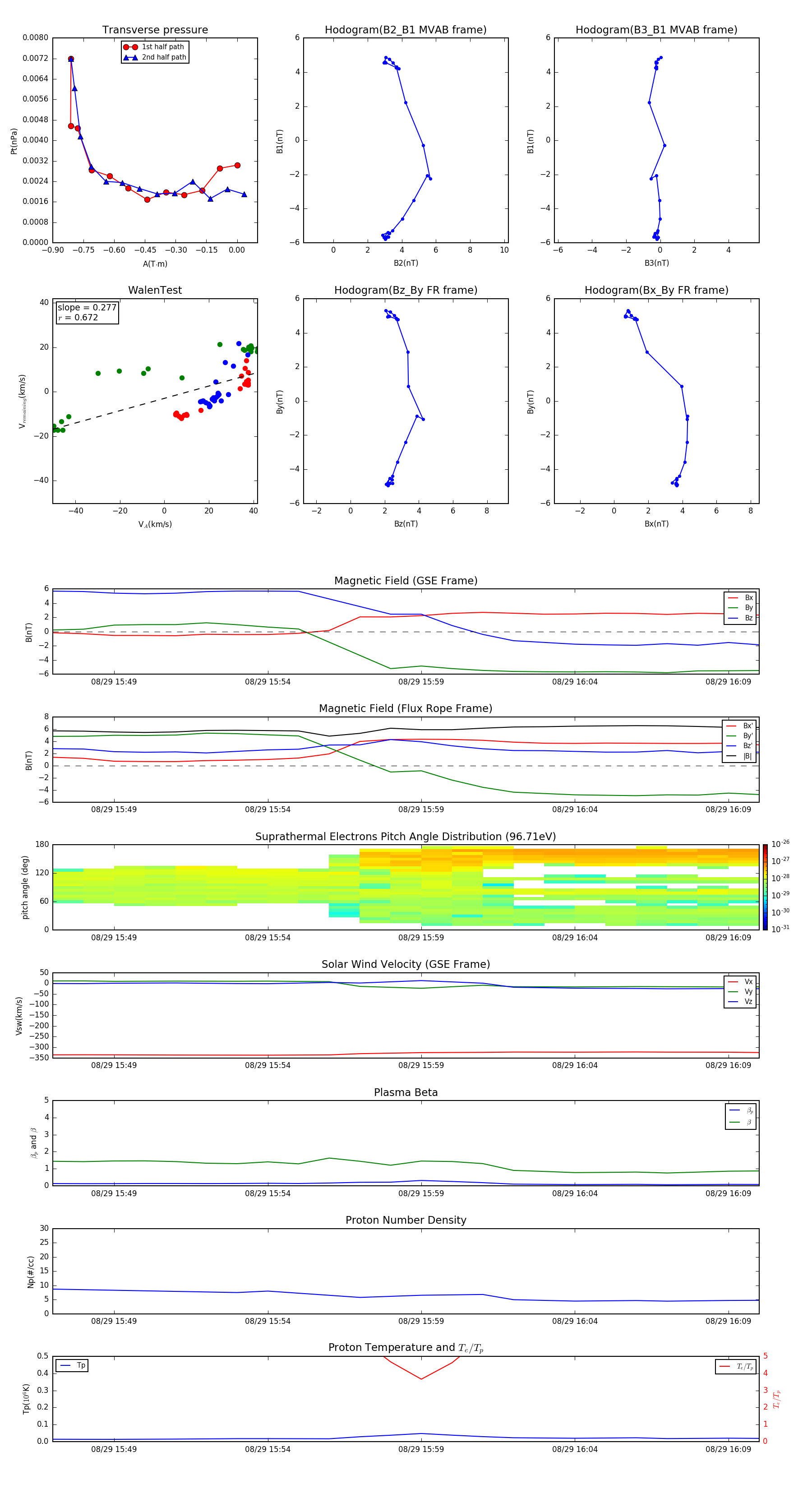Click the '08/29 15:59' tick under GSE magnetic field
This screenshot has width=812, height=1489.
[x=421, y=682]
